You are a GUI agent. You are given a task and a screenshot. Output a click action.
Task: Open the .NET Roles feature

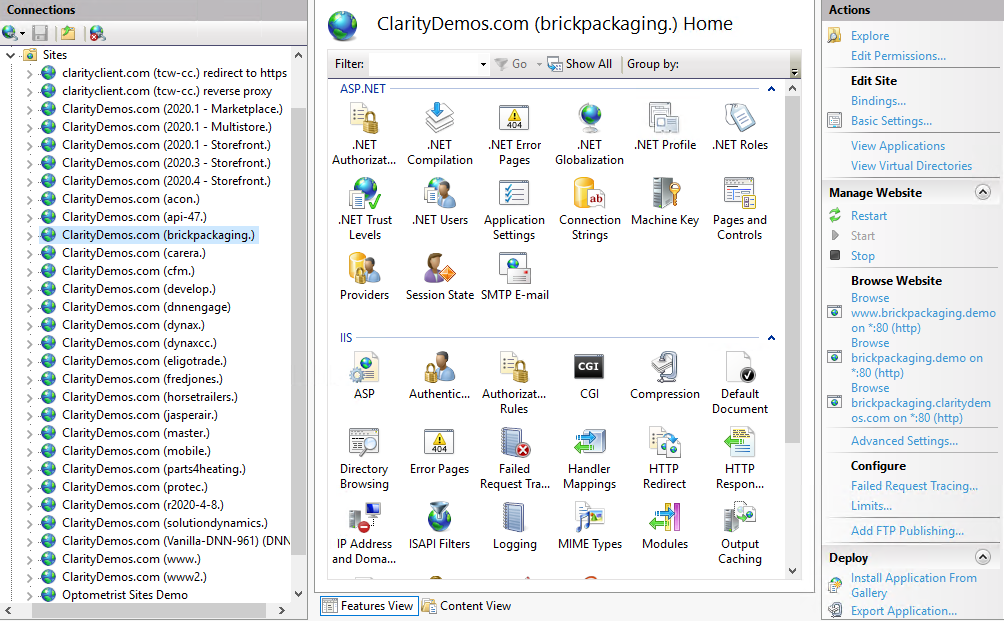click(740, 127)
